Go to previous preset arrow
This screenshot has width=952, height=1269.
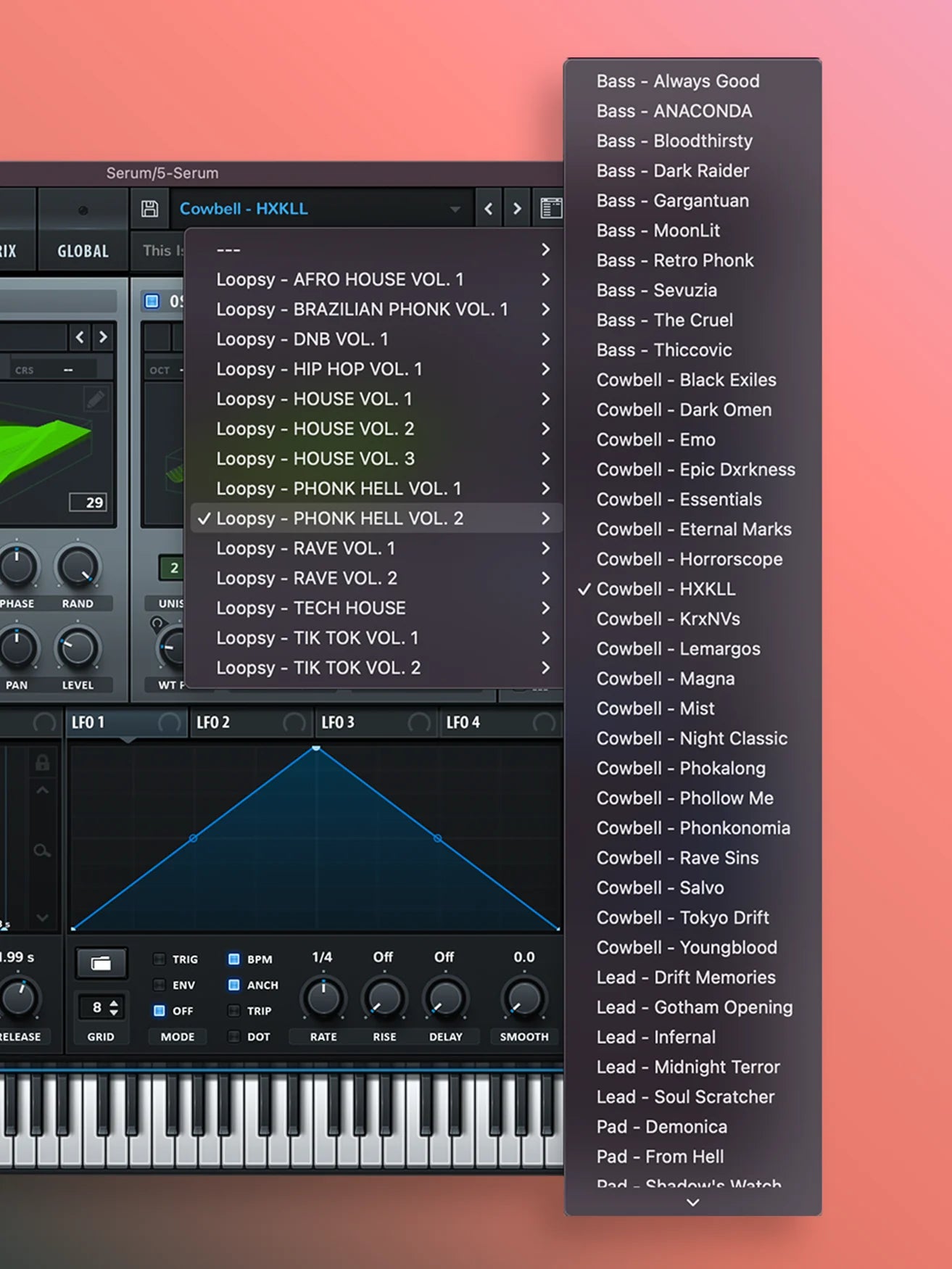(x=489, y=209)
